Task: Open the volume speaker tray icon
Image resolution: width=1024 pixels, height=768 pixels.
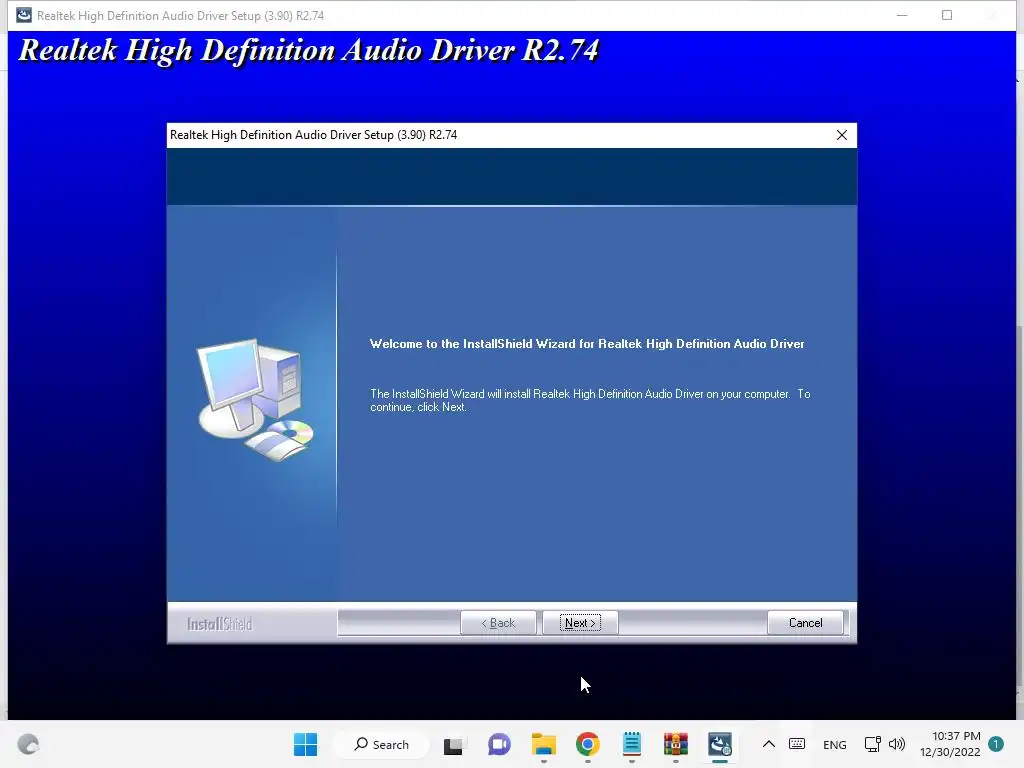Action: [897, 744]
